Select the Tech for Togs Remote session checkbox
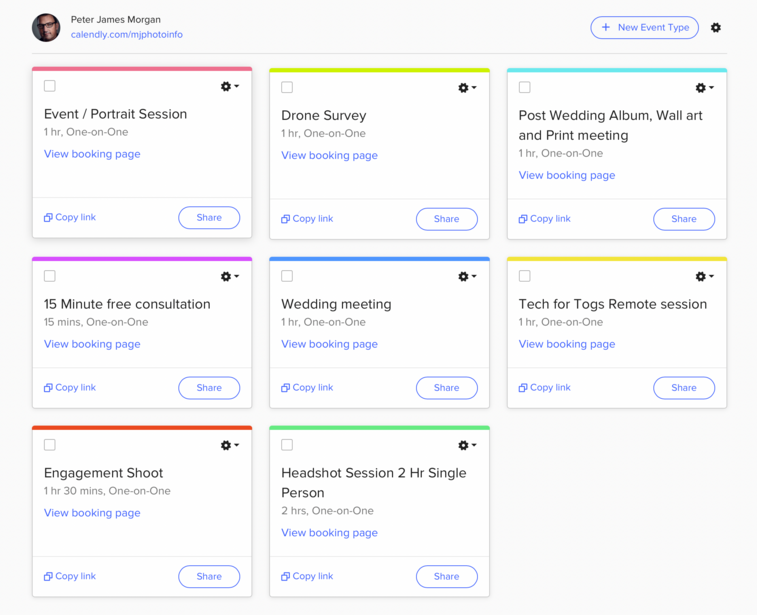This screenshot has height=615, width=757. (x=524, y=276)
